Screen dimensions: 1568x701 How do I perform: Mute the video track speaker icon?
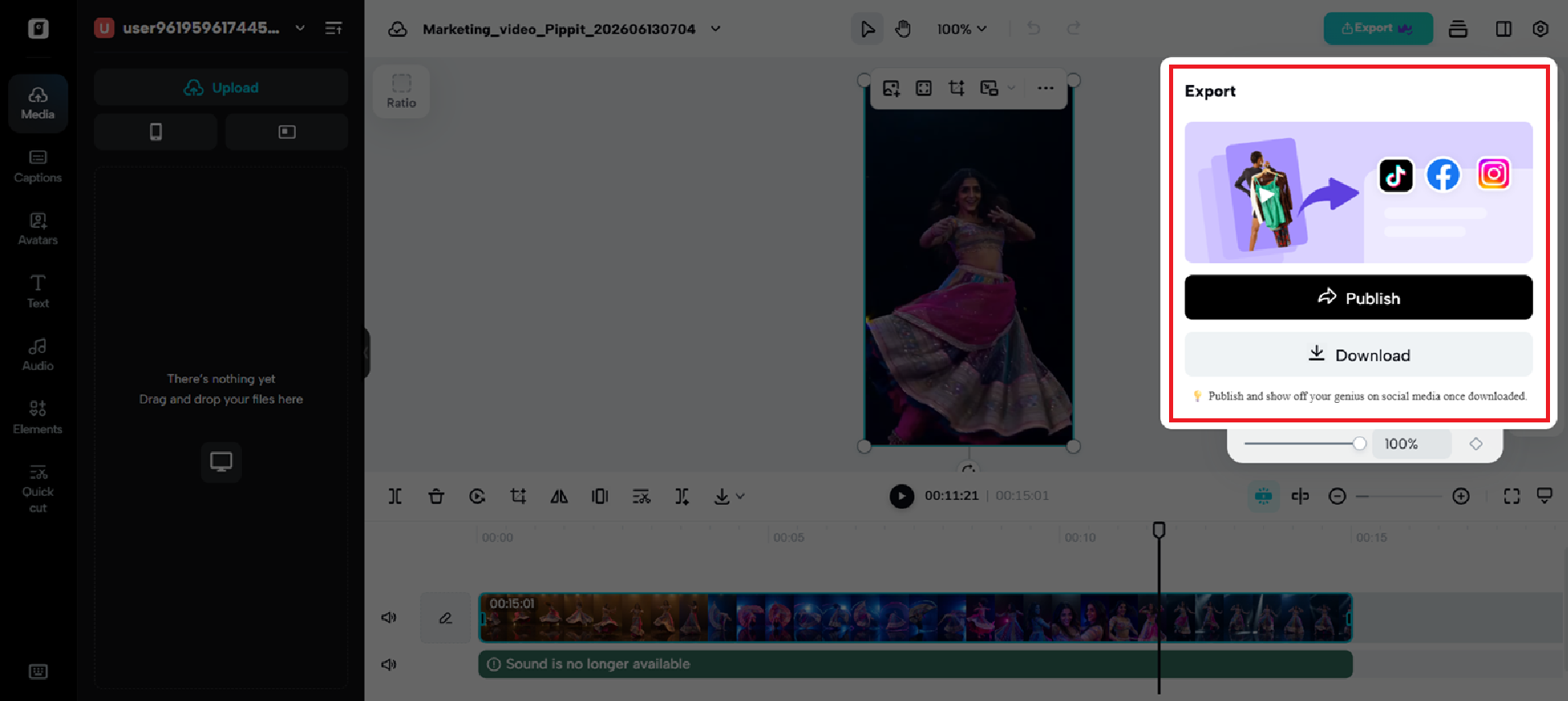click(389, 618)
